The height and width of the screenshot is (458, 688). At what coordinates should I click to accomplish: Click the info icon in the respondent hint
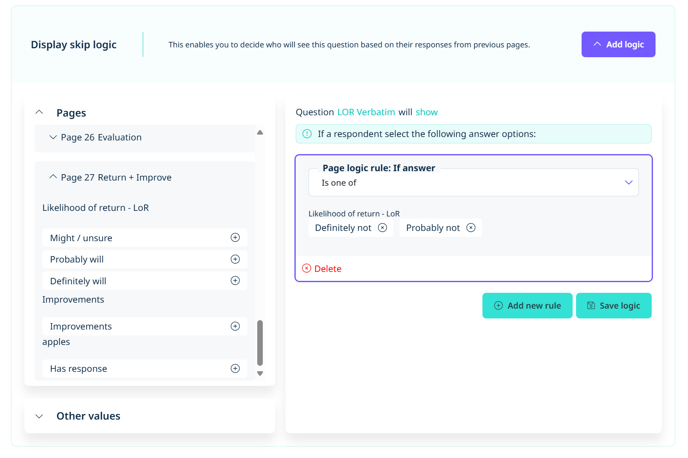pyautogui.click(x=307, y=134)
